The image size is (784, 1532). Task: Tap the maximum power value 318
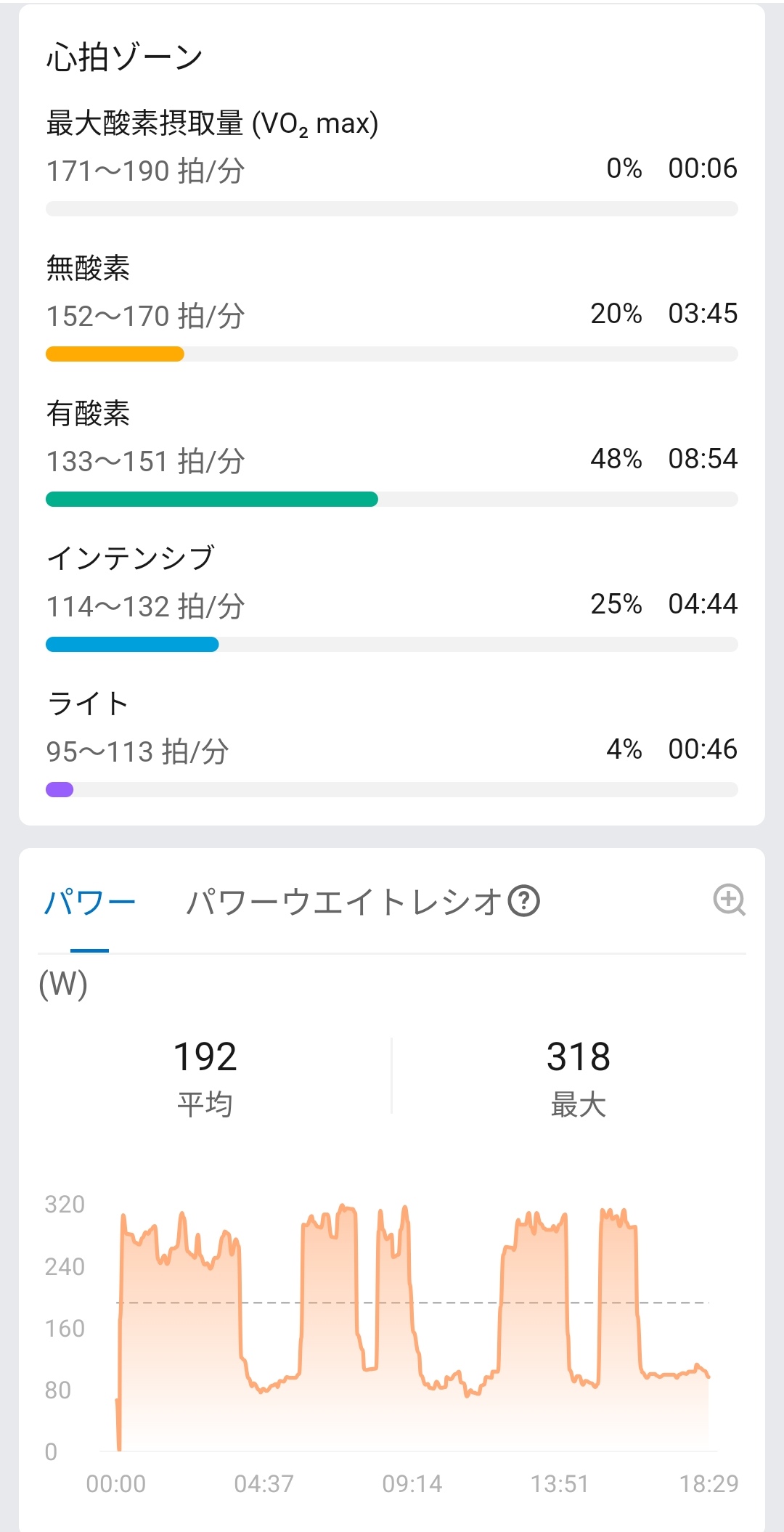[x=578, y=1056]
